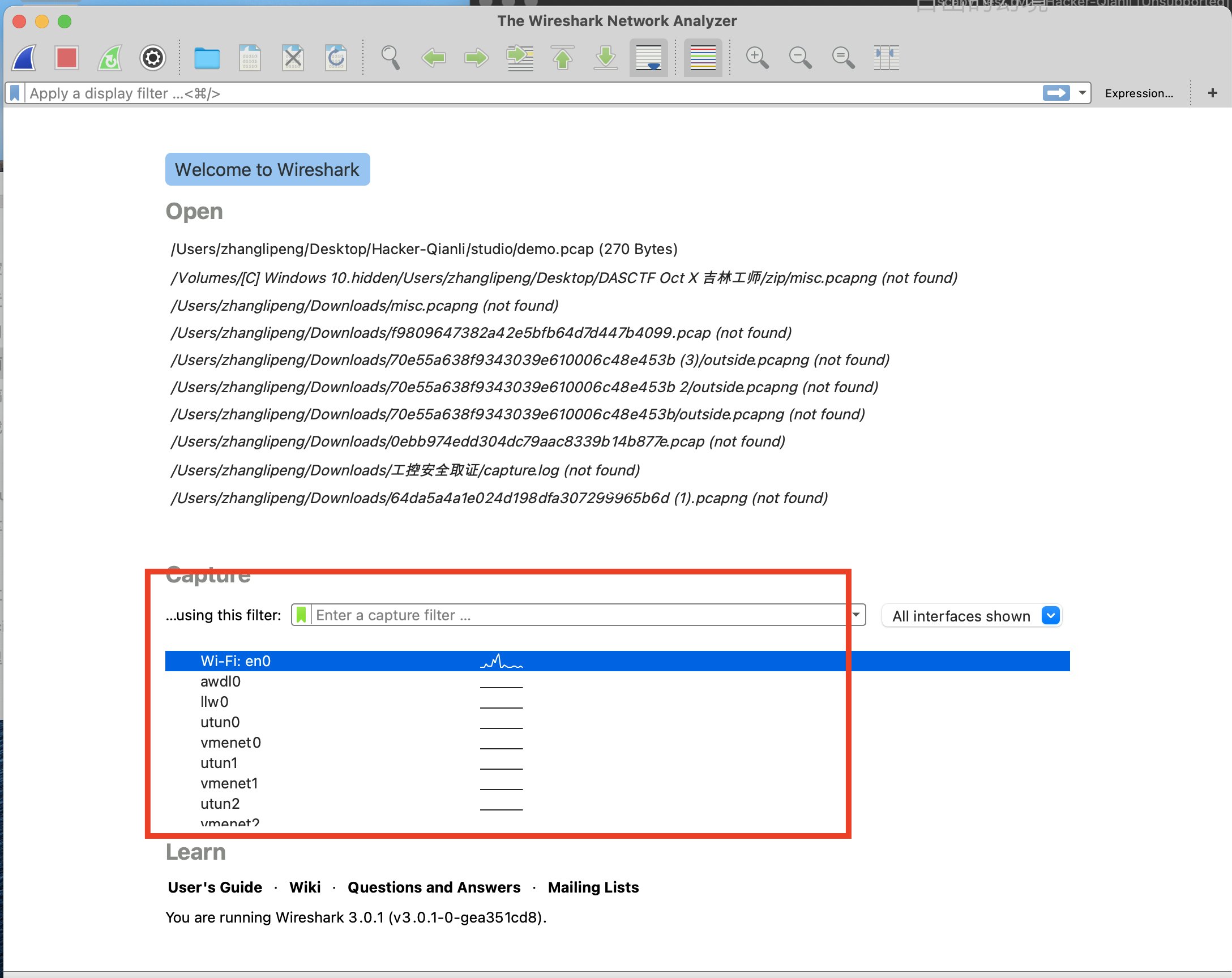Open 64da5a4a1e024d198dfa307299965b6d (1).pcapng entry
The image size is (1232, 978).
[x=499, y=497]
